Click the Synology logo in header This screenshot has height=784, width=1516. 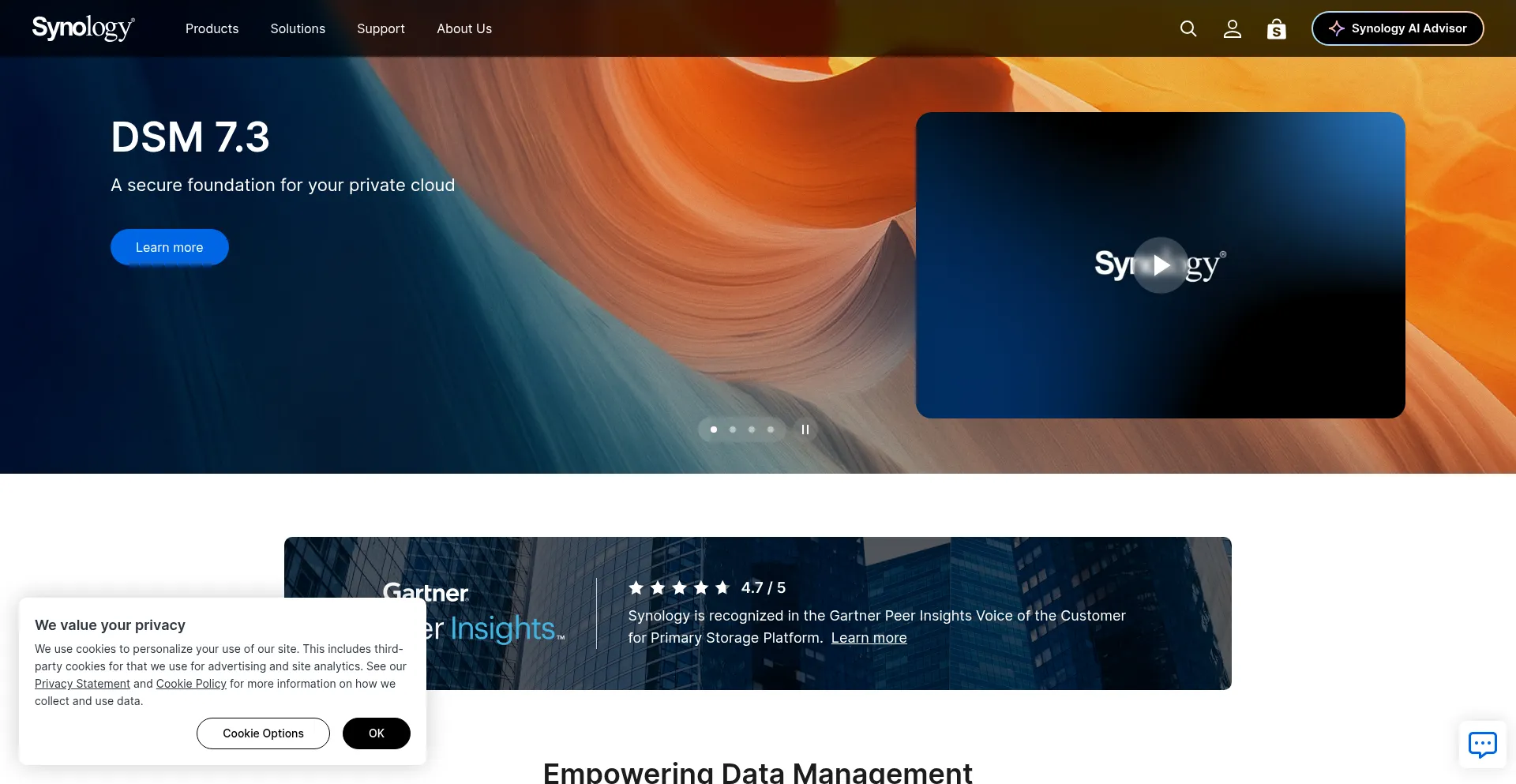[x=83, y=28]
